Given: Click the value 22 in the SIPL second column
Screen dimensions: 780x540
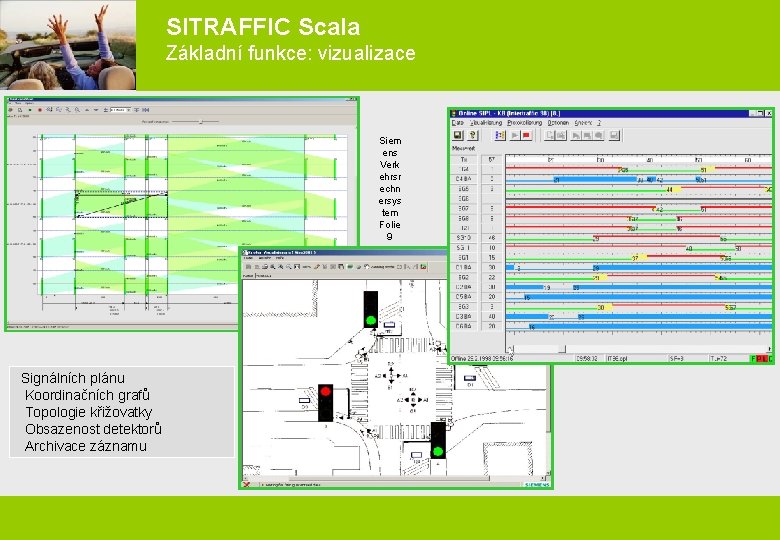Looking at the screenshot, I should pos(492,277).
